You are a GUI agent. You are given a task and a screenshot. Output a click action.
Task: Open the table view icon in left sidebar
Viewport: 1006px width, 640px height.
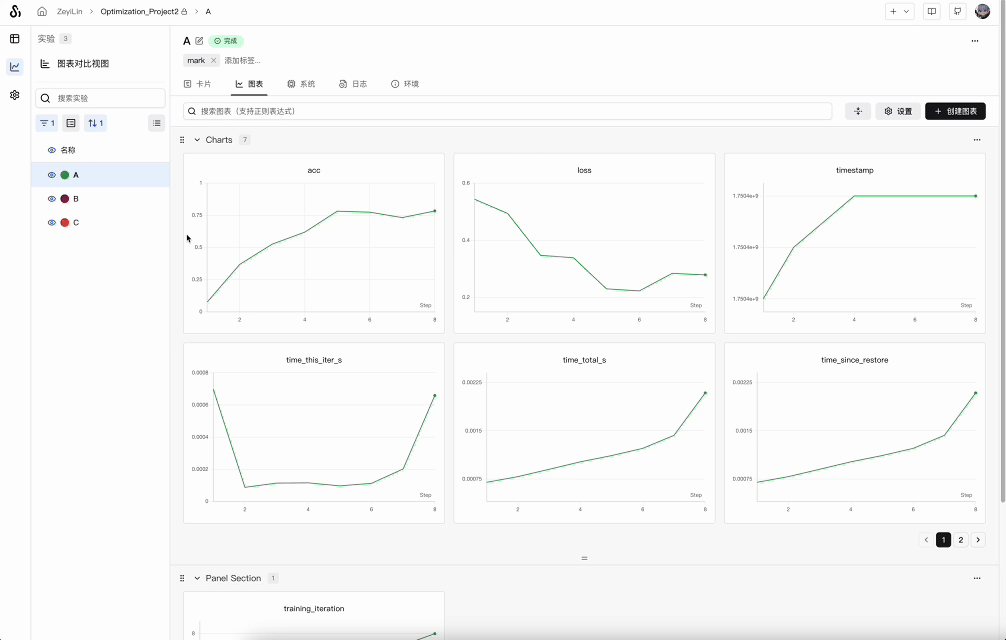(15, 39)
